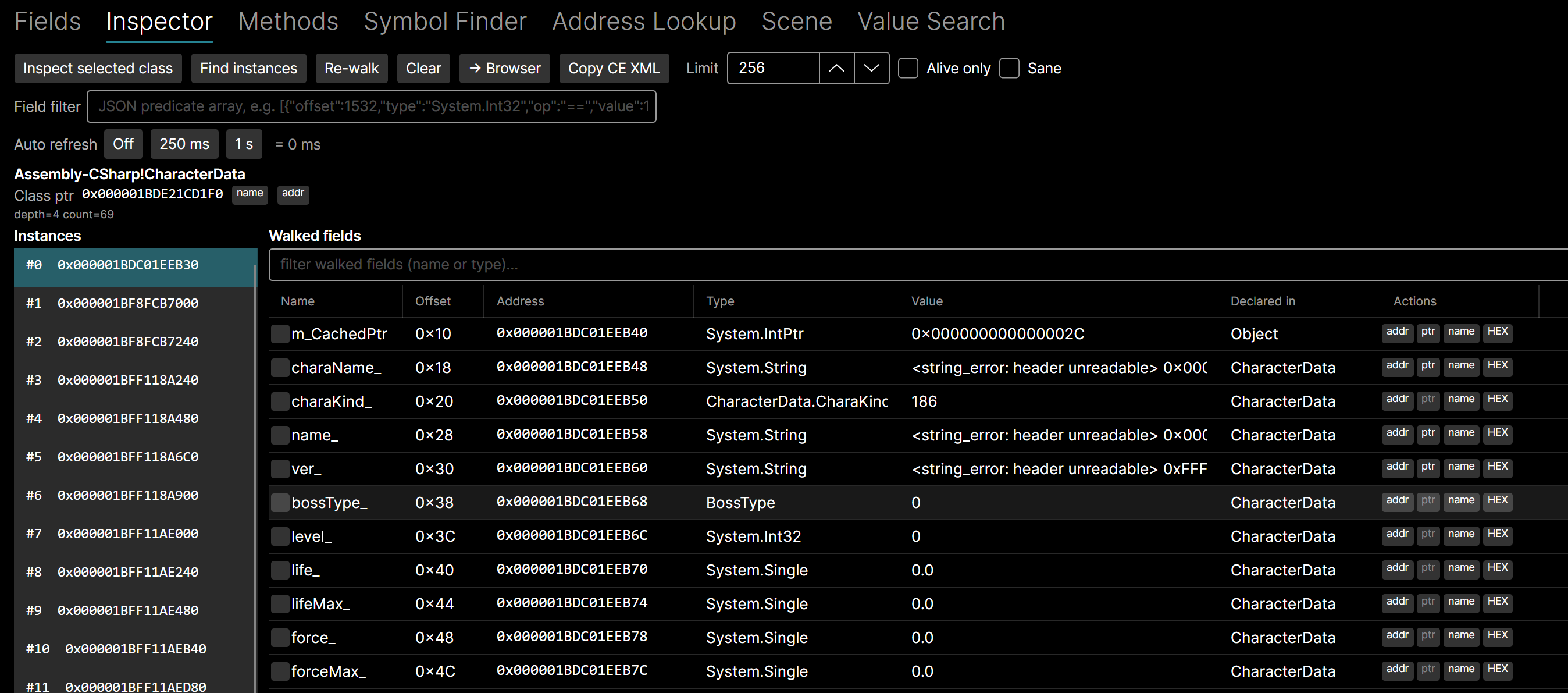Screen dimensions: 1568x693
Task: Check the m_CachedPtr row checkbox
Action: (280, 334)
